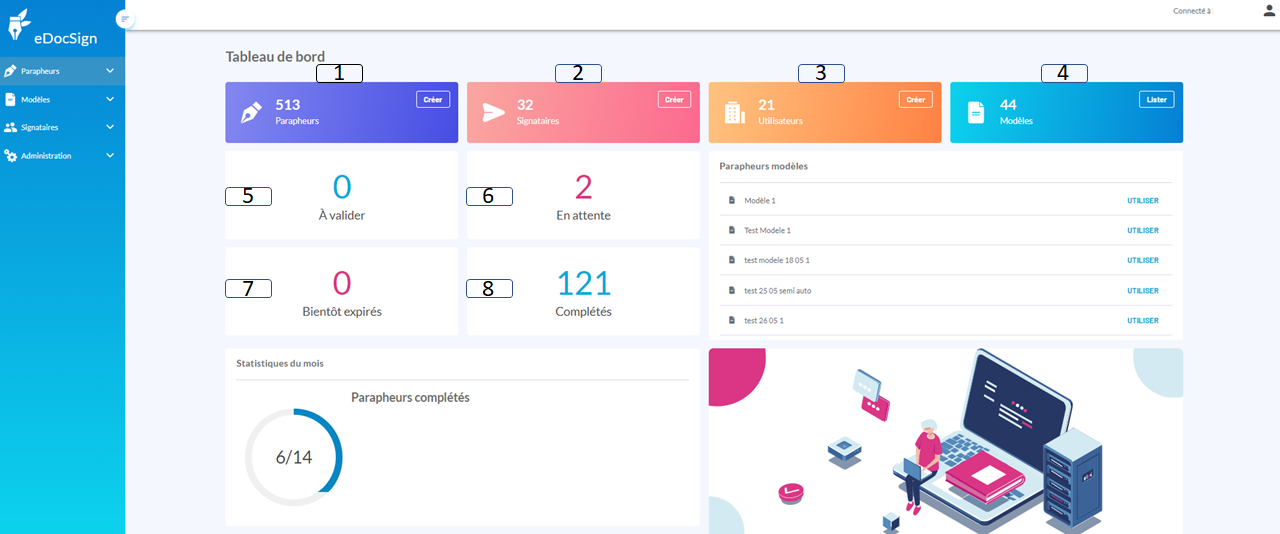Open the user account icon
The height and width of the screenshot is (534, 1280).
1269,11
